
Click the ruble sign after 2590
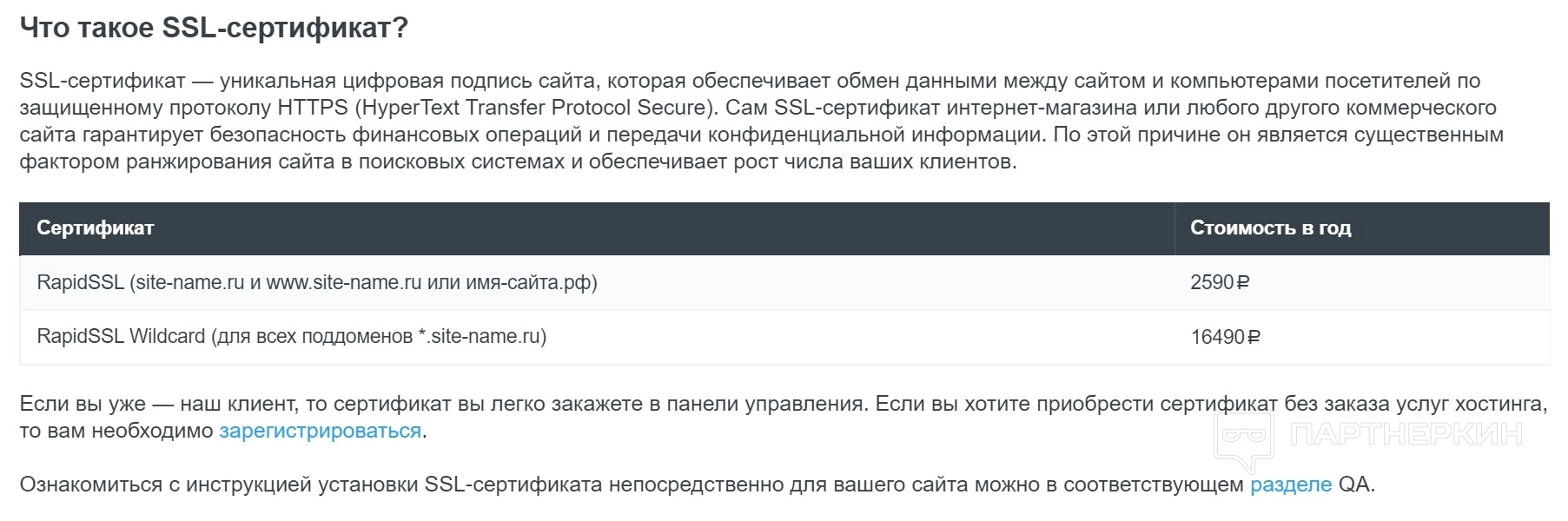coord(1242,283)
